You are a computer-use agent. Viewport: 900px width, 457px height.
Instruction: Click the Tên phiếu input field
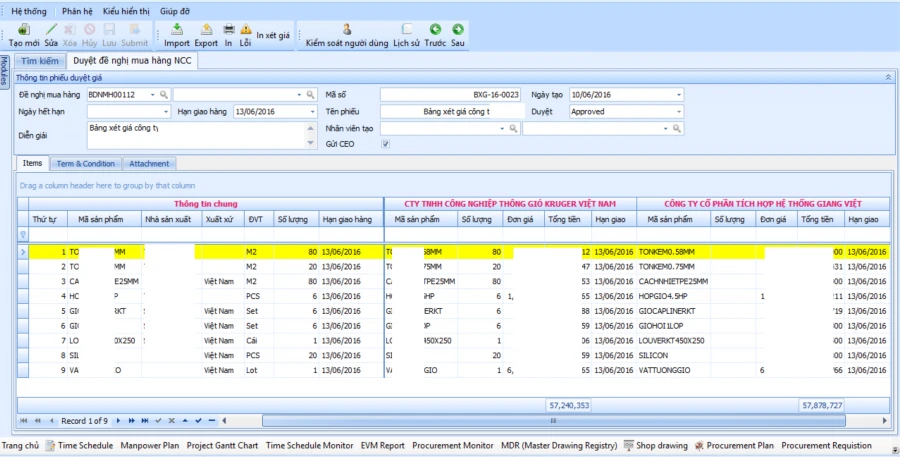(452, 111)
